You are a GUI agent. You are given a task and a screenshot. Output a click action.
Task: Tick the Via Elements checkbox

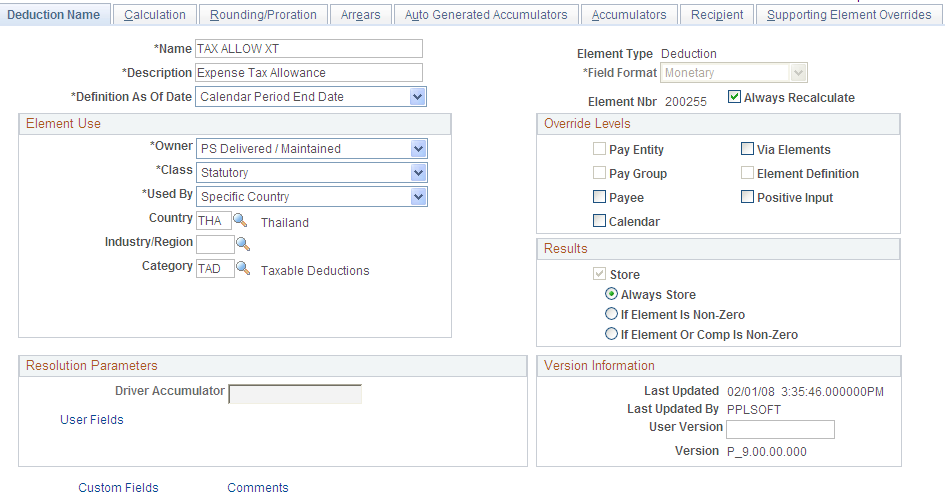click(747, 148)
